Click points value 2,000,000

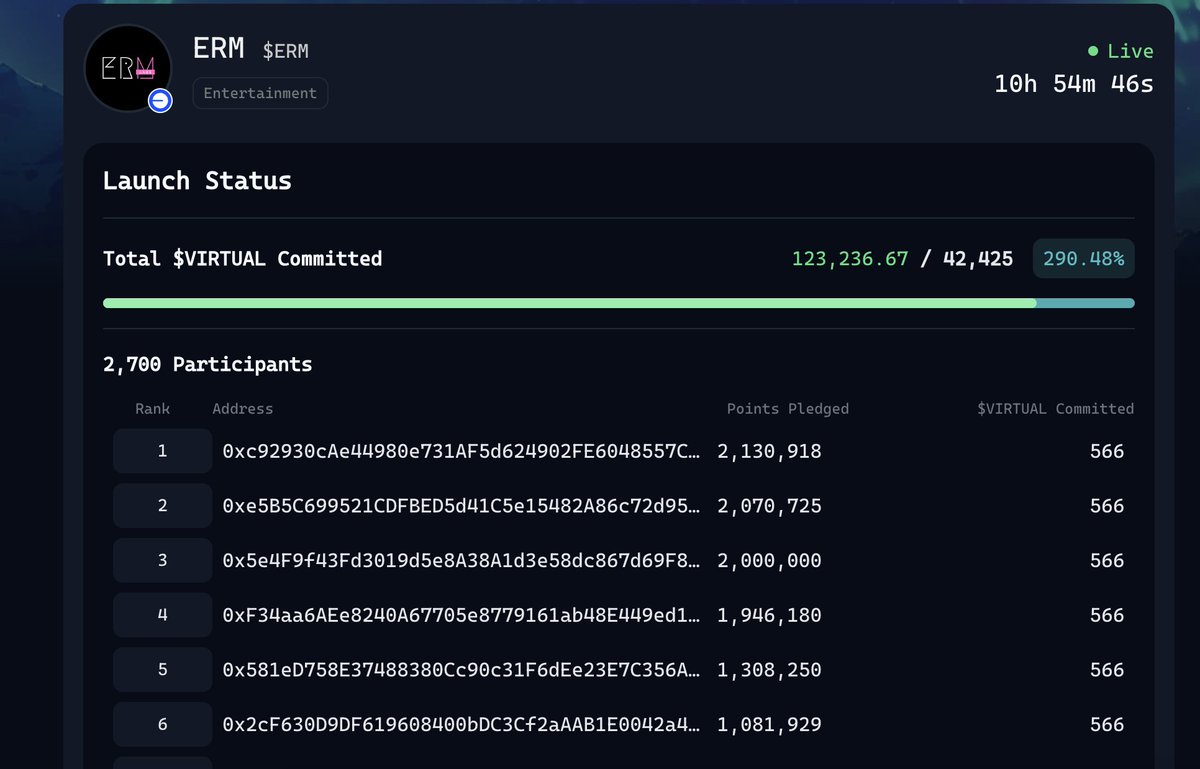point(769,561)
